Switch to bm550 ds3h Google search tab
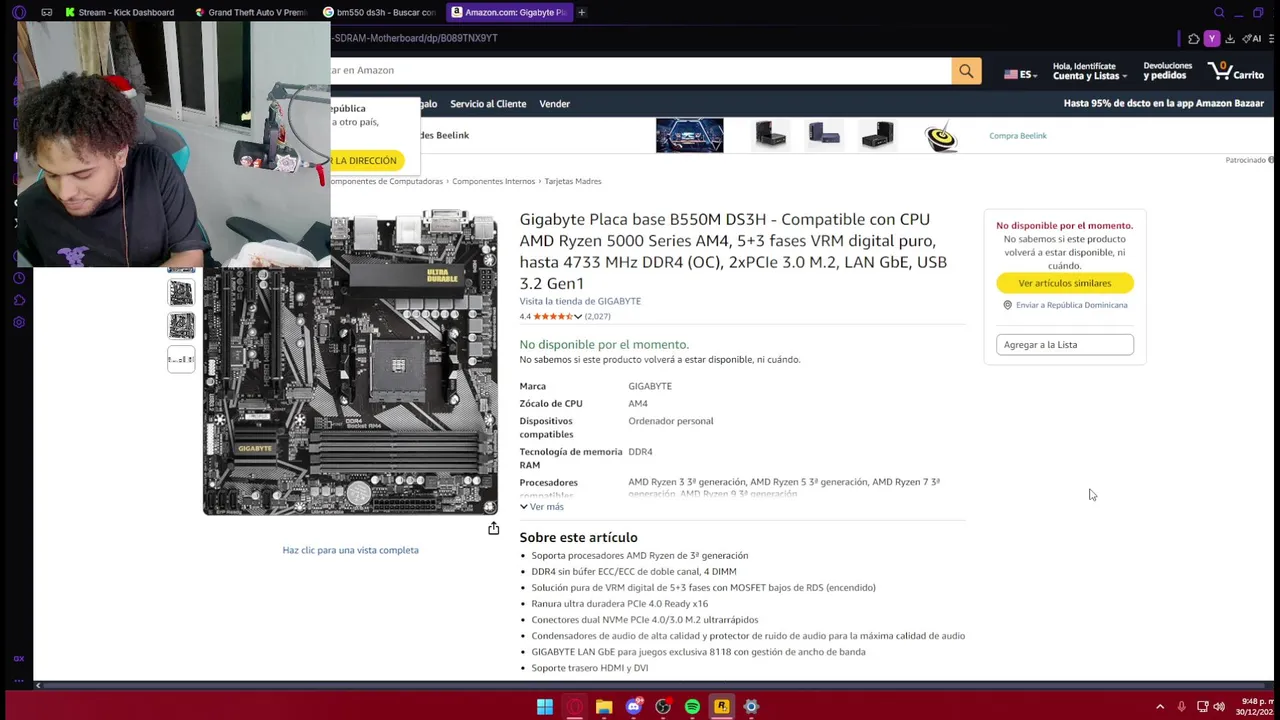Viewport: 1280px width, 720px height. 380,12
